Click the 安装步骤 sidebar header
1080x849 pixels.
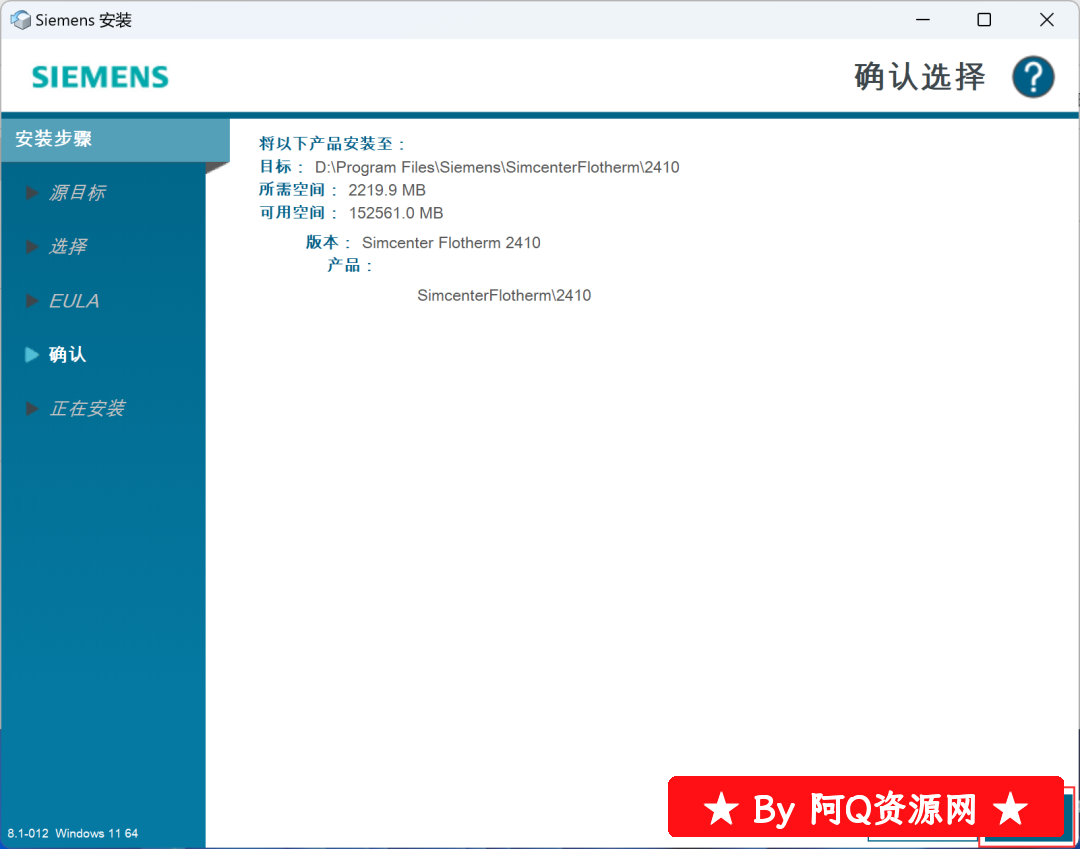115,139
